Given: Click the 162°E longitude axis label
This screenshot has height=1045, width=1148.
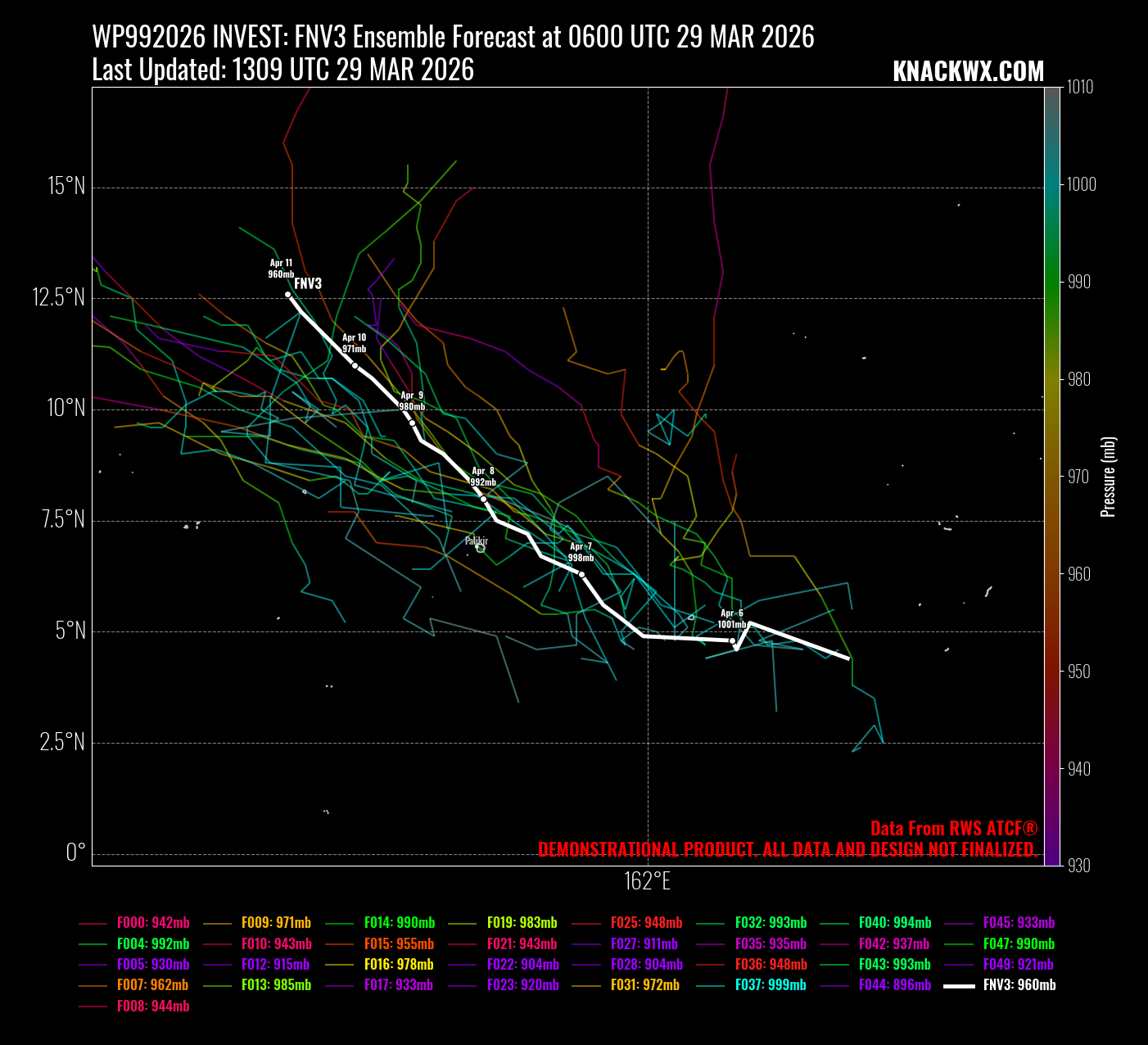Looking at the screenshot, I should tap(647, 881).
